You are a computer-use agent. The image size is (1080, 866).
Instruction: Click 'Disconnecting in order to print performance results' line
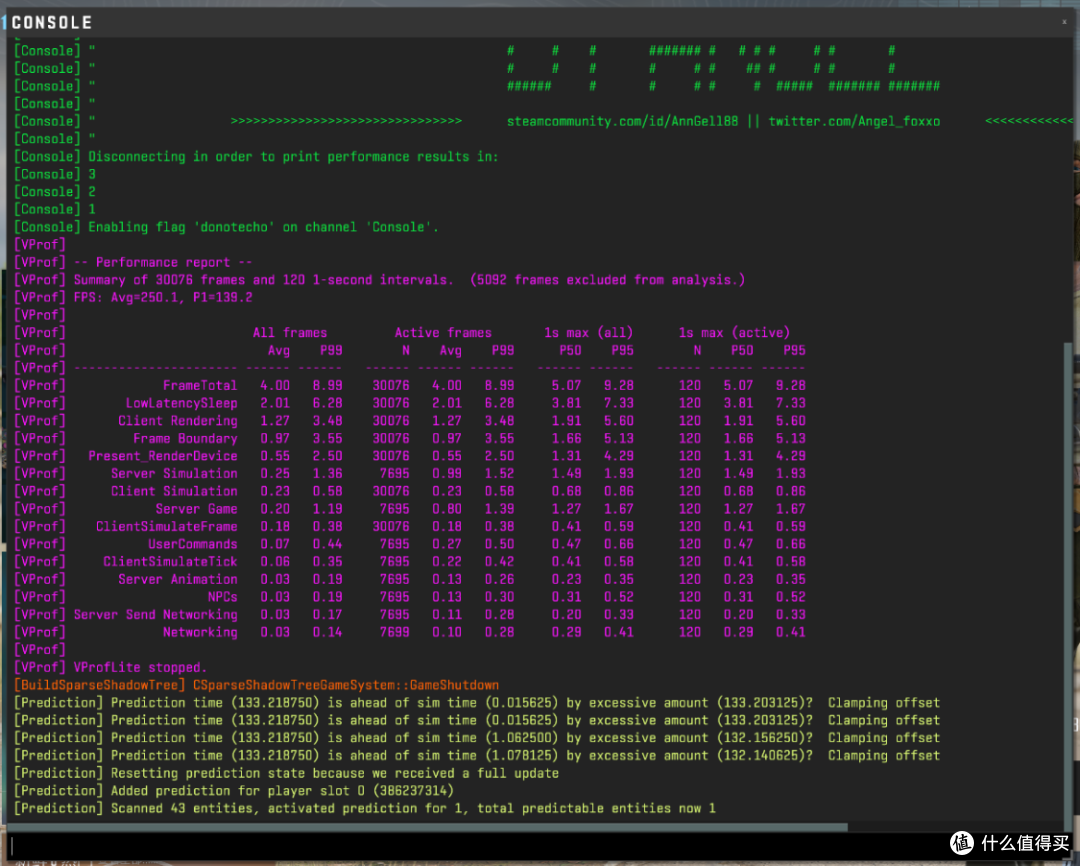256,157
